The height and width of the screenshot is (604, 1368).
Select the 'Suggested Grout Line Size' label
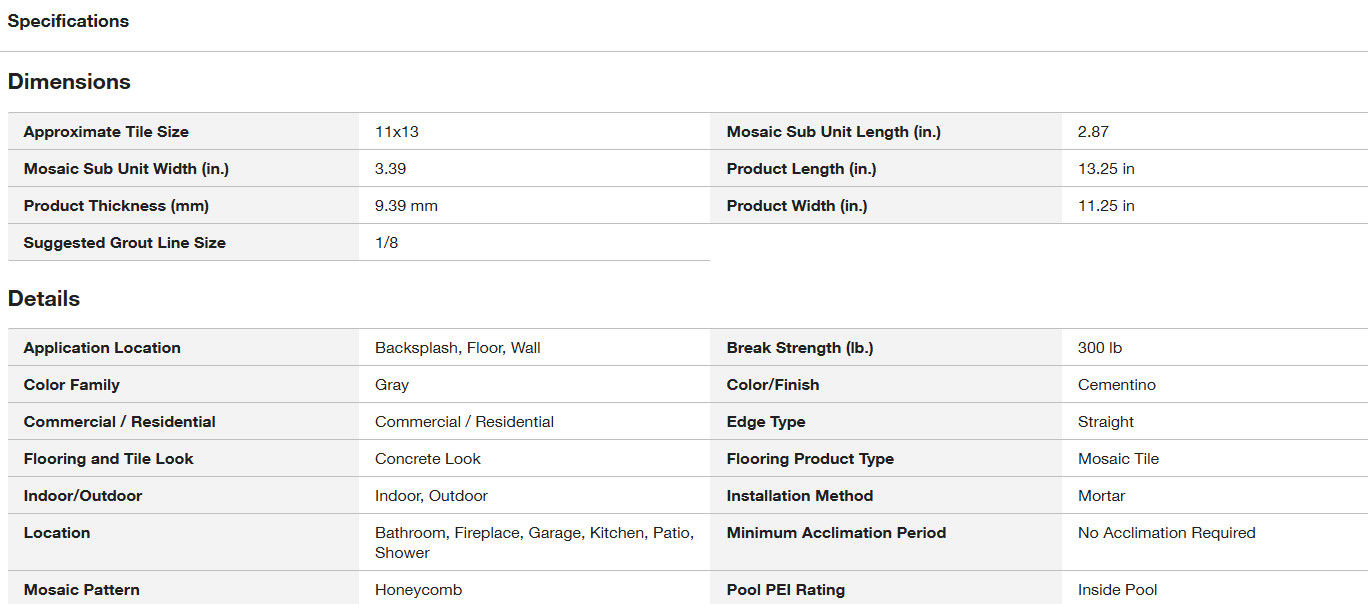[125, 243]
